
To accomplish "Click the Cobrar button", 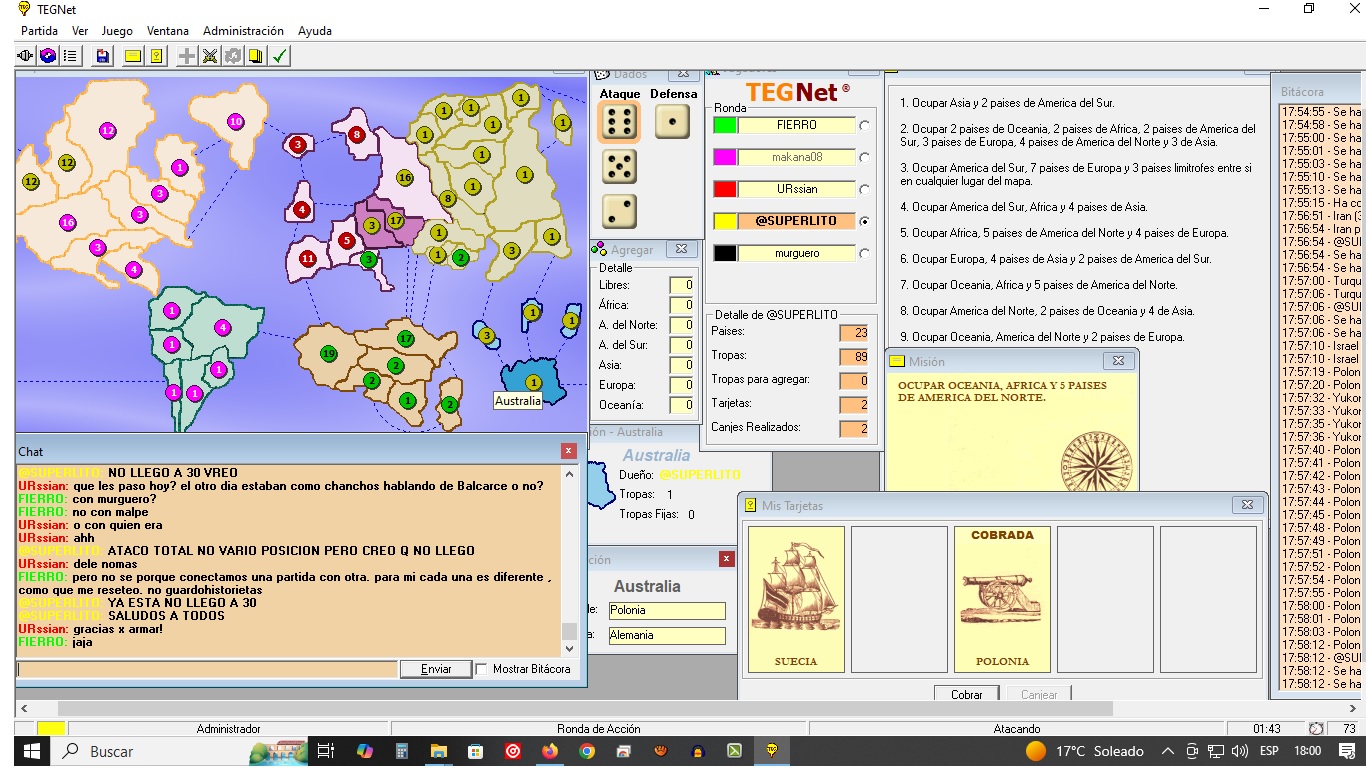I will (966, 694).
